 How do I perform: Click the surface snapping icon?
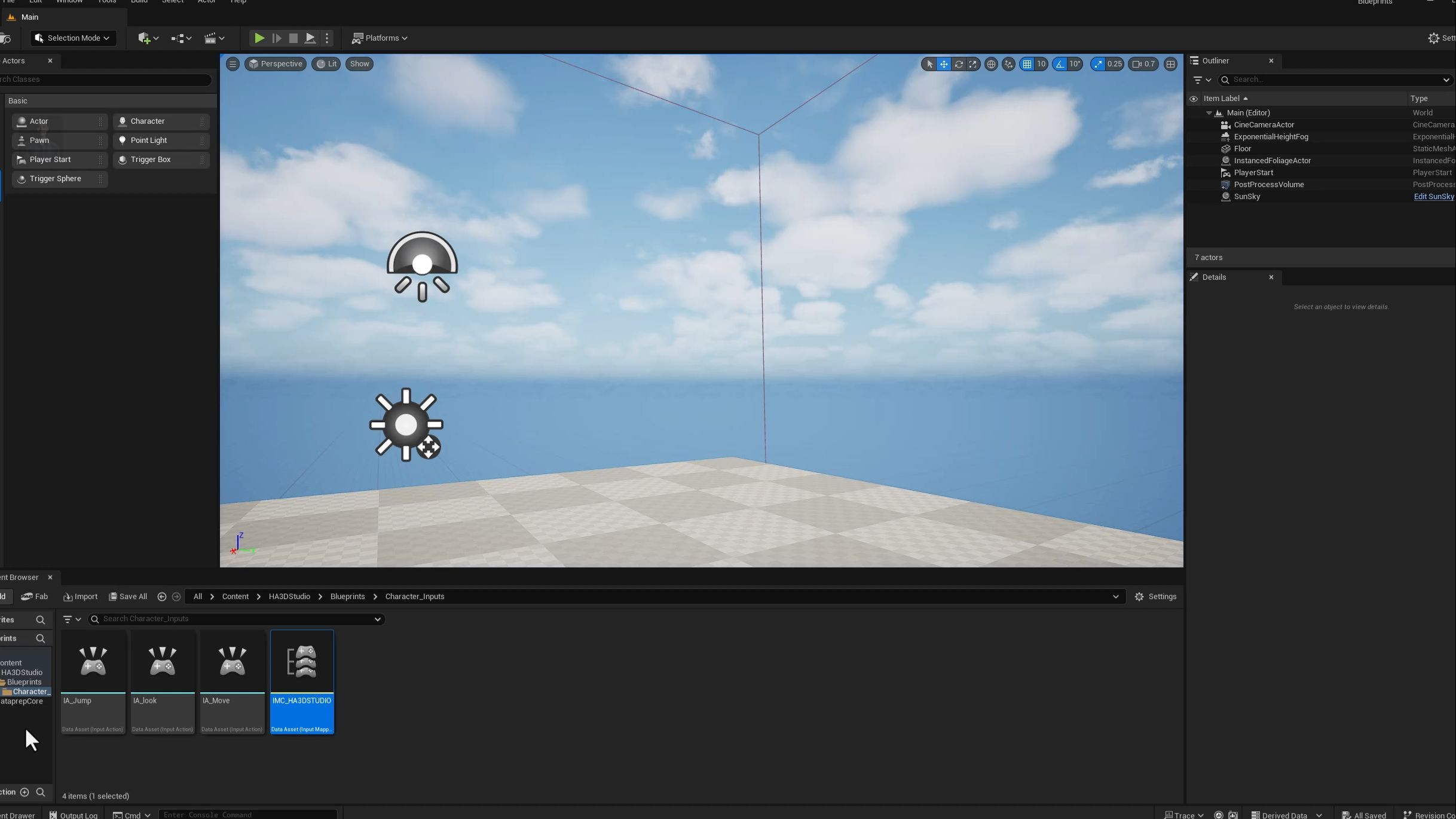click(x=1009, y=64)
